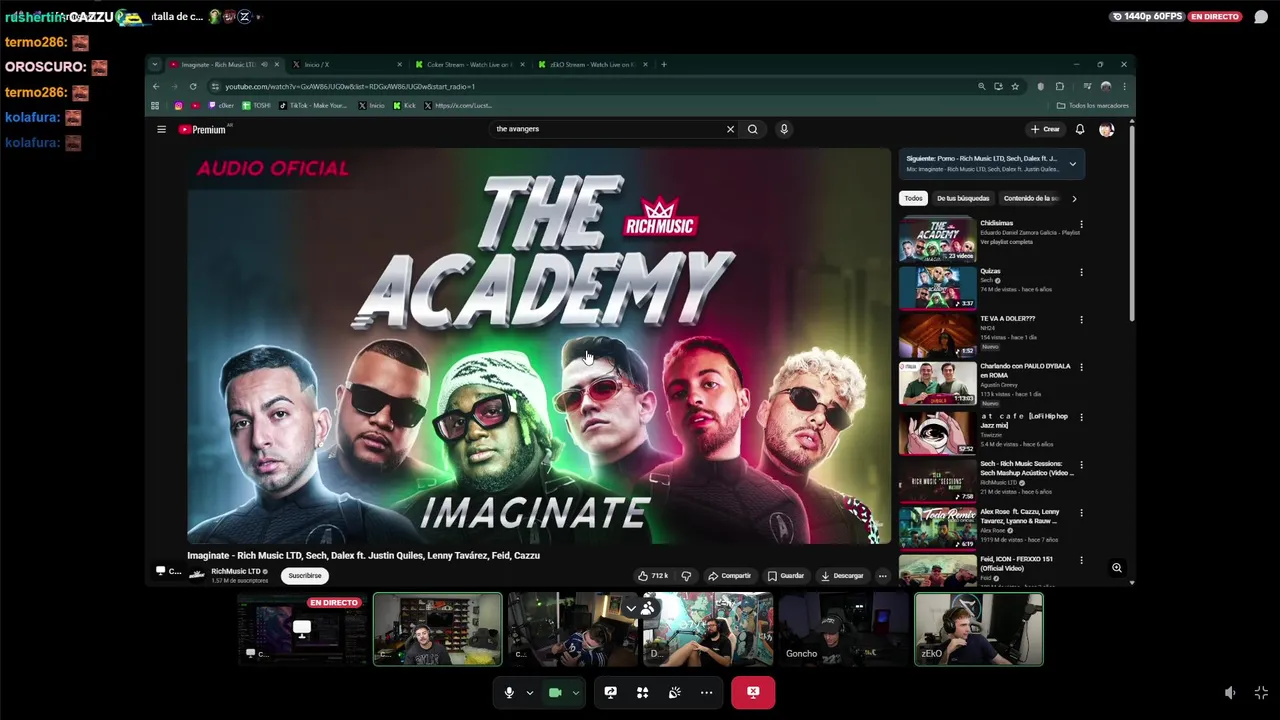Open YouTube hamburger guide menu
This screenshot has width=1280, height=720.
[x=161, y=129]
